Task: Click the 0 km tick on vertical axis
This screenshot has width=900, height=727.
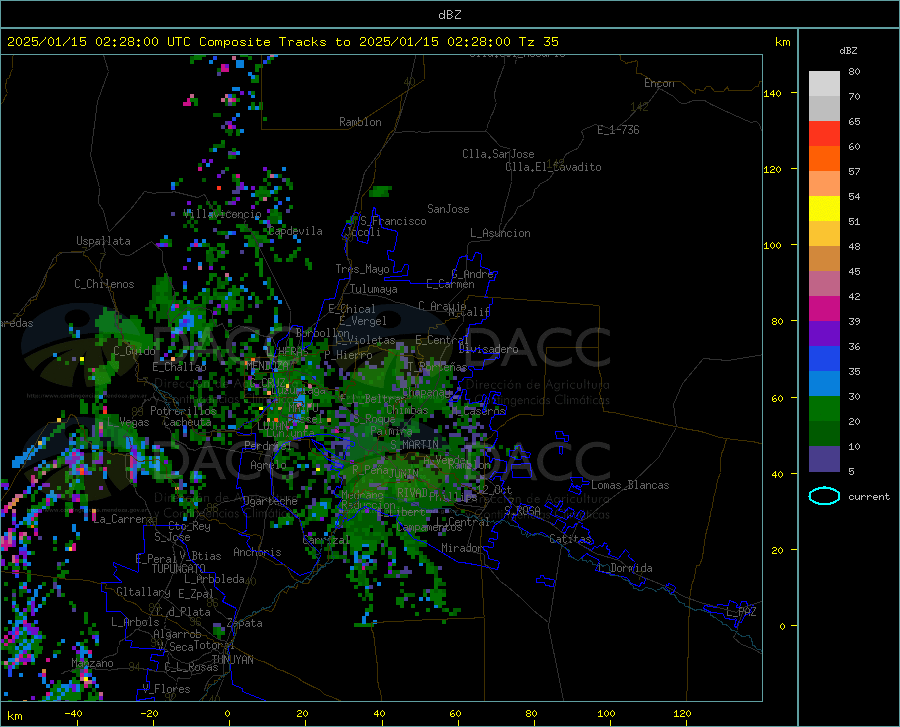Action: 782,627
